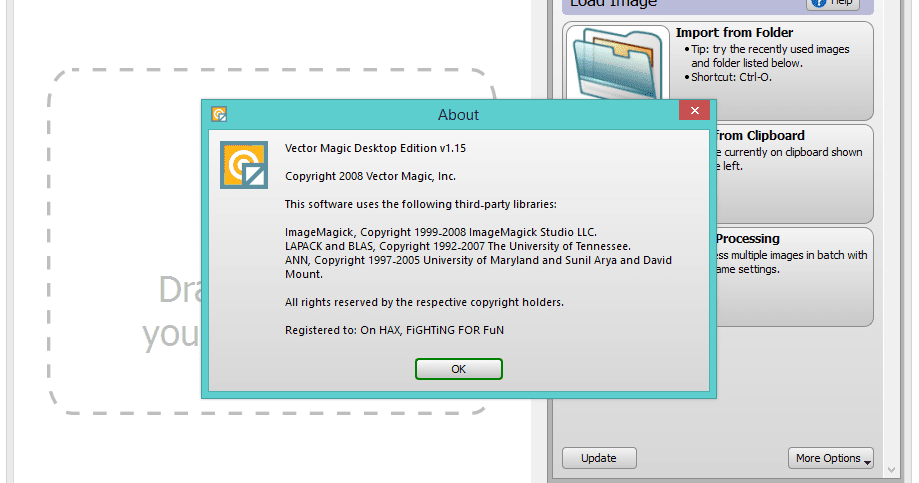Click the Batch Processing option
This screenshot has height=483, width=919.
click(794, 277)
